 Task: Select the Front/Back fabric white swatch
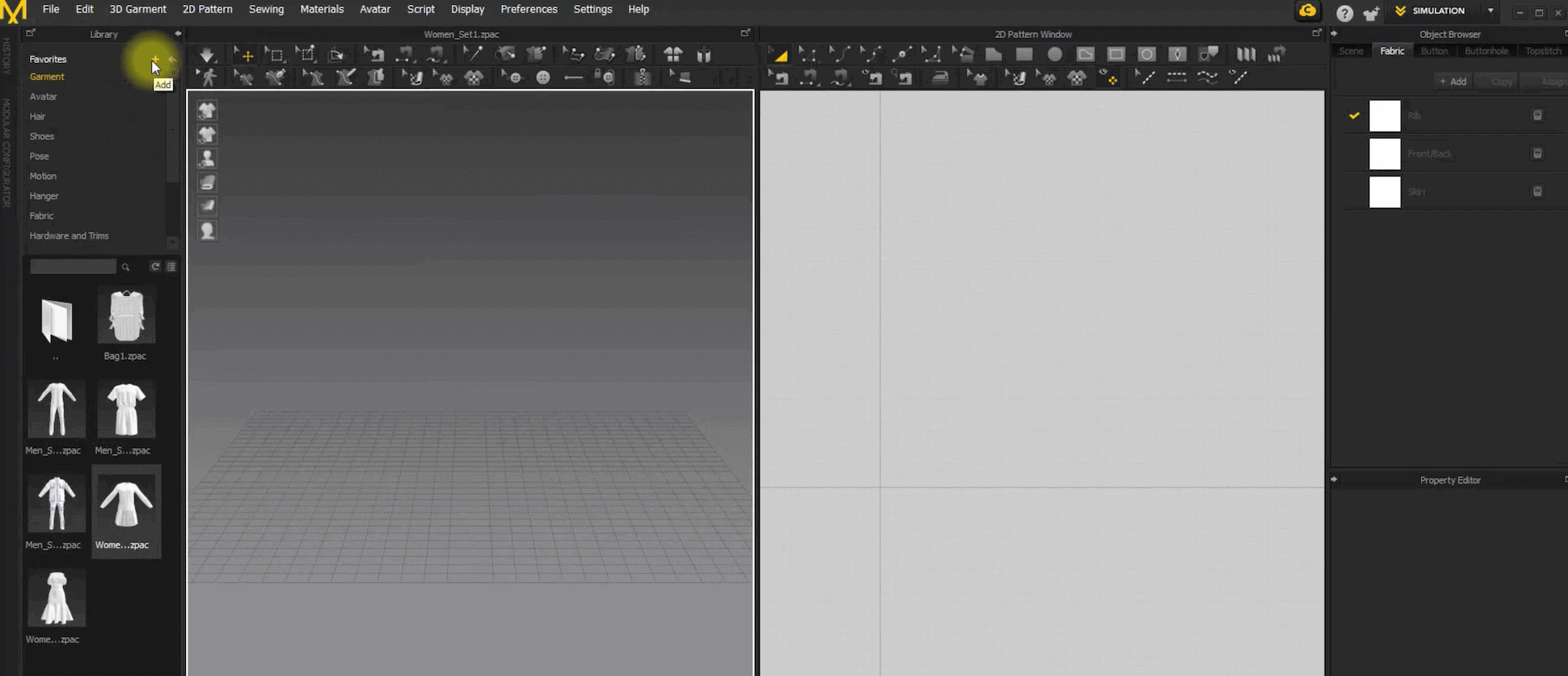point(1385,154)
